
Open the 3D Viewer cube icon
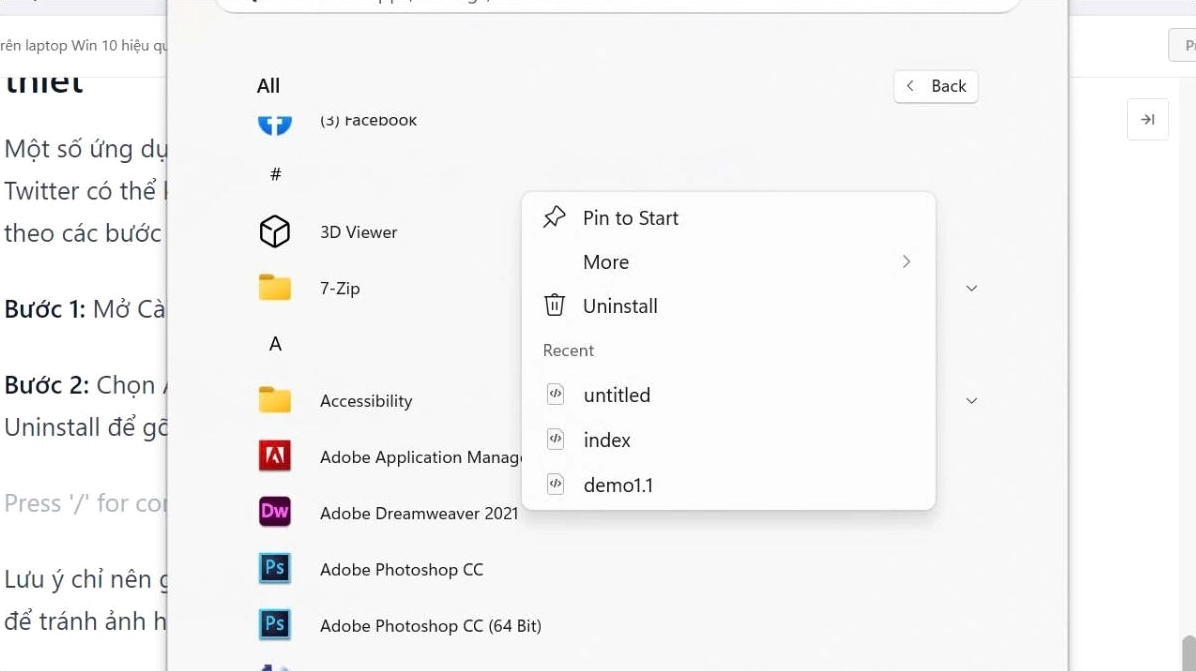click(x=274, y=232)
